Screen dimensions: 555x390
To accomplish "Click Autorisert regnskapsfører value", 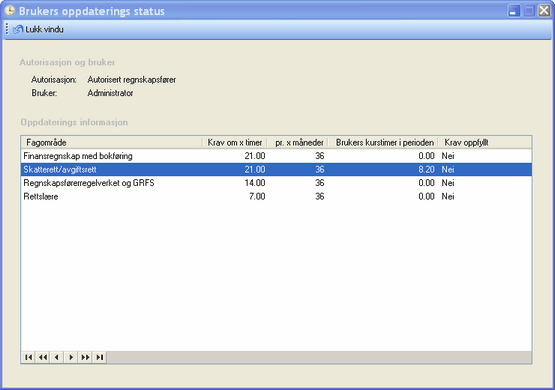I will point(132,80).
